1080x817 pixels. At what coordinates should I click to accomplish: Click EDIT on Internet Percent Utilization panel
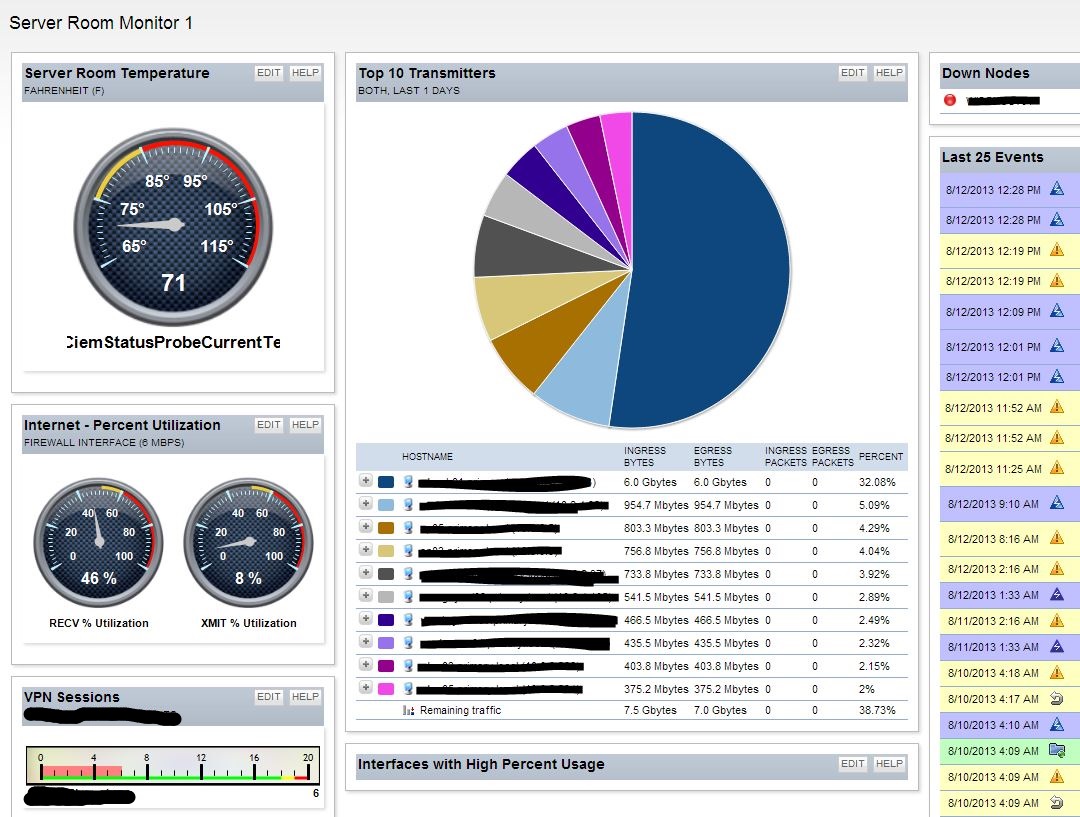pyautogui.click(x=269, y=425)
